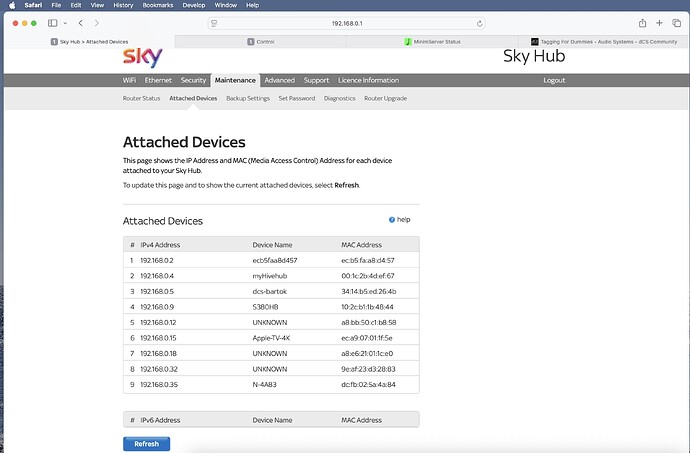690x453 pixels.
Task: Open the Set Password page
Action: pos(297,98)
